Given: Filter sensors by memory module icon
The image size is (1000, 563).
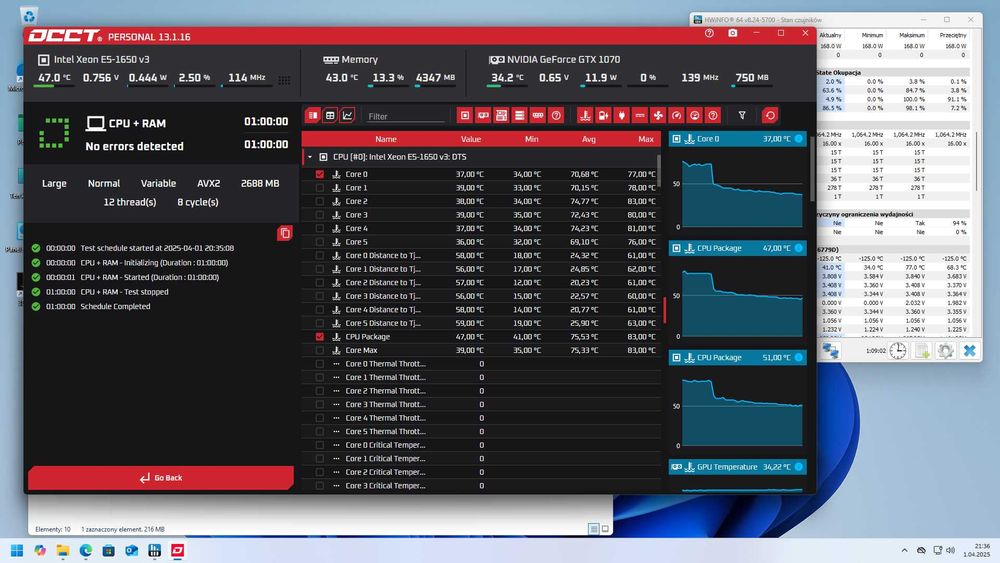Looking at the screenshot, I should 538,115.
